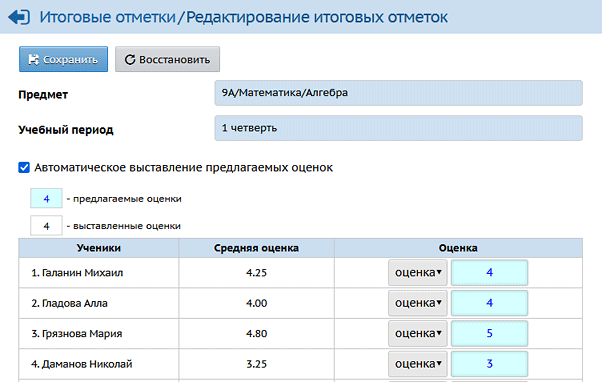Image resolution: width=602 pixels, height=382 pixels.
Task: Click average grade 4.25
Action: tap(256, 273)
